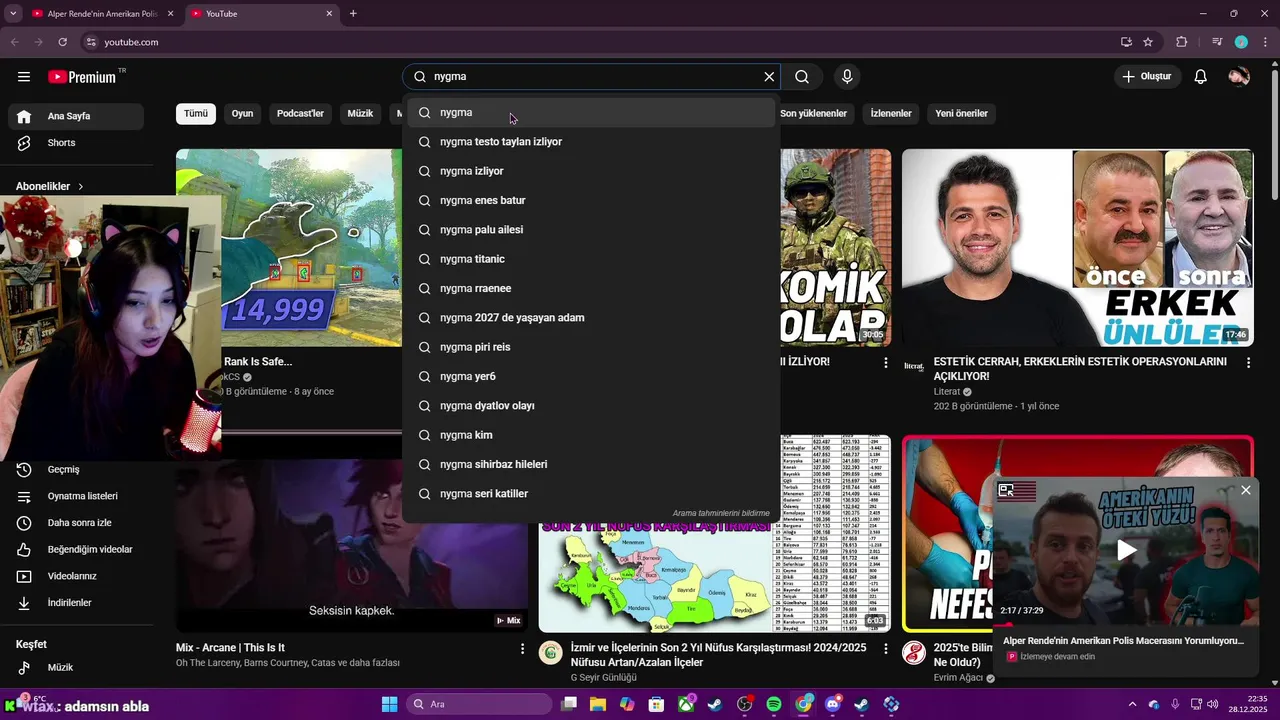Select the İzlenenler filter chip

click(x=891, y=113)
